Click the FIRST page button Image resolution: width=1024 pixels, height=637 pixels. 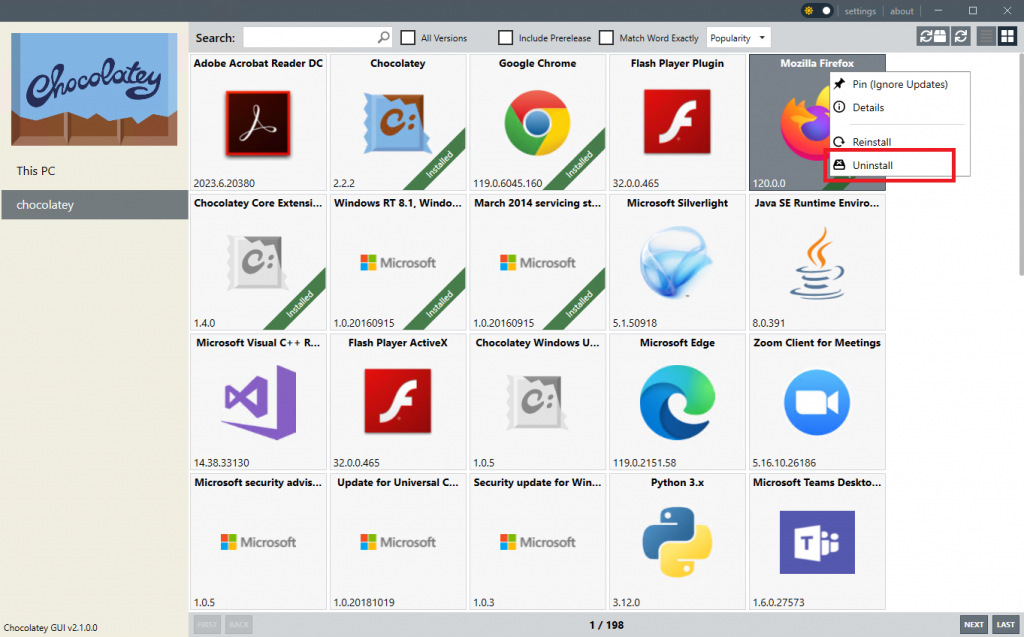point(207,625)
